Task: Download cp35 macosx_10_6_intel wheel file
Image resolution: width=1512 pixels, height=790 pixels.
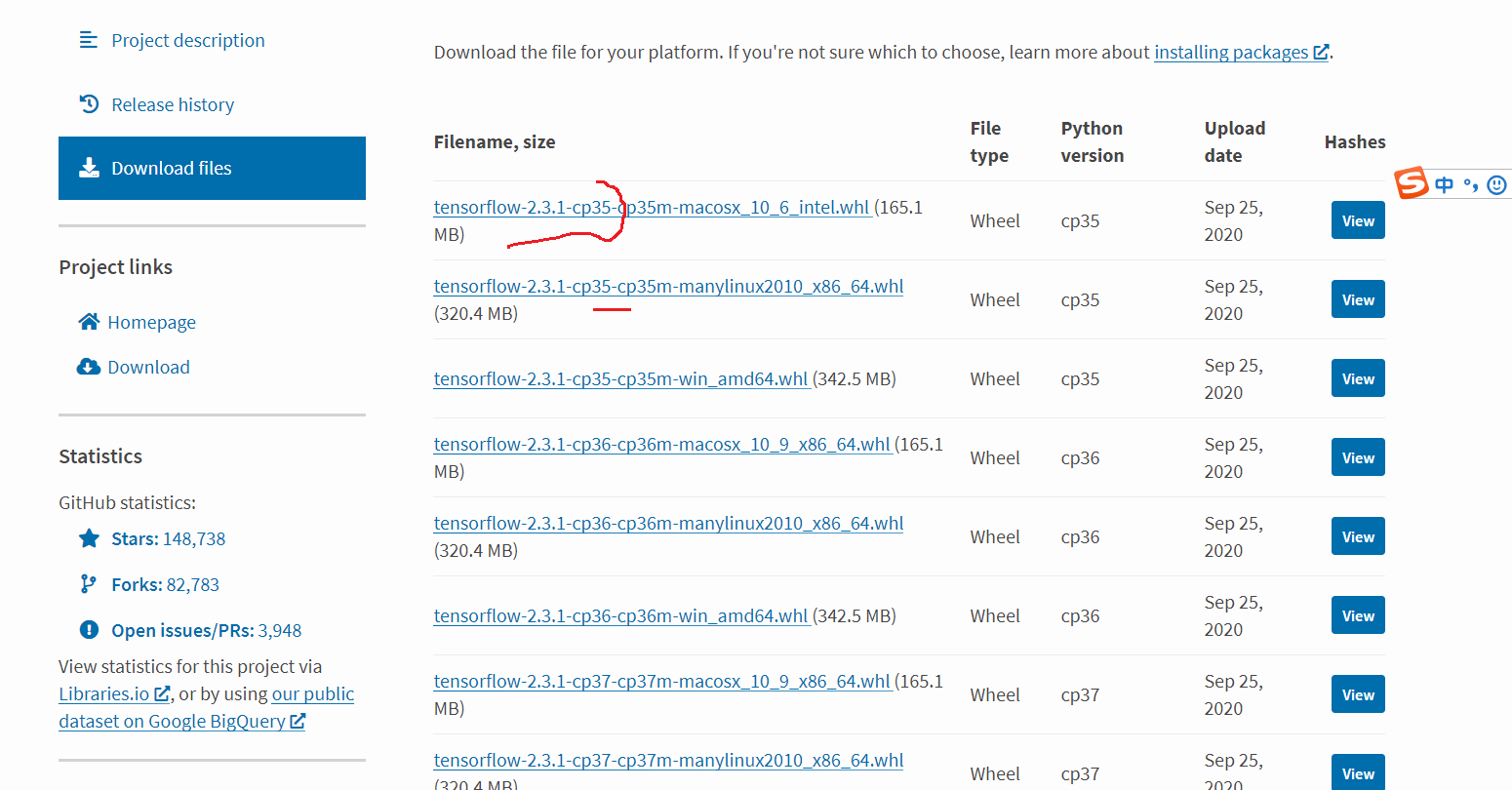Action: (x=652, y=207)
